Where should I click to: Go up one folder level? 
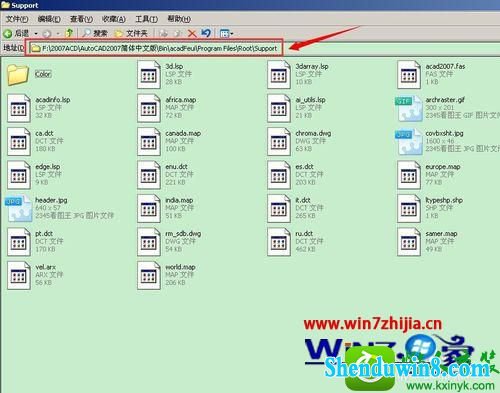click(x=69, y=33)
